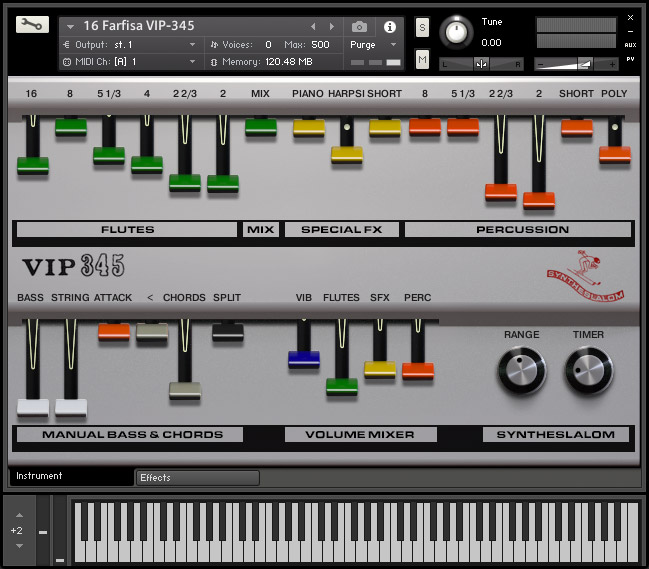649x569 pixels.
Task: Click the Flutes 8 green tab switch
Action: (x=71, y=127)
